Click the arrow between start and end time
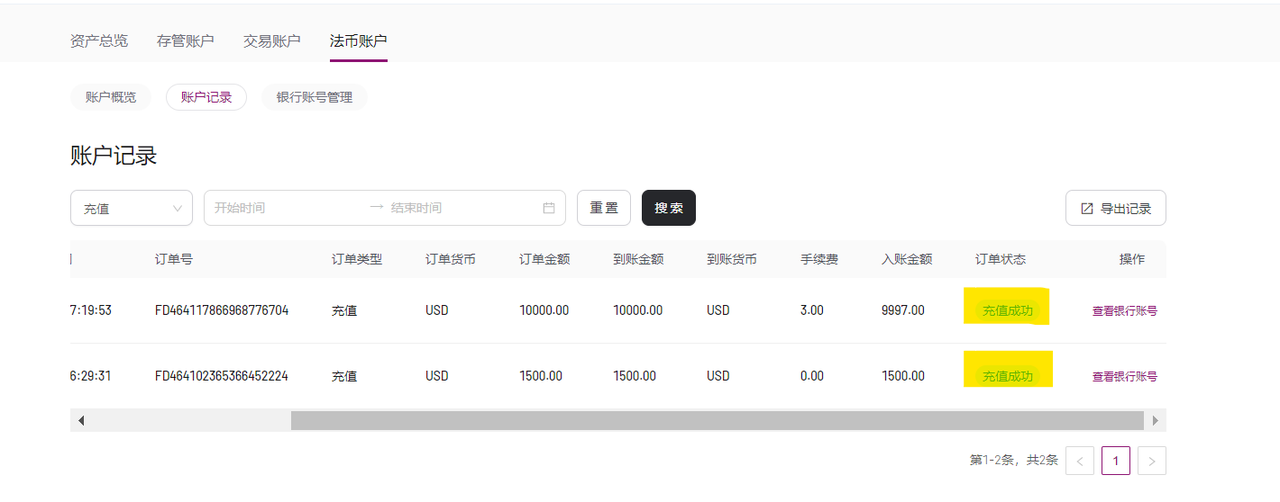Screen dimensions: 1280x502 coord(376,208)
